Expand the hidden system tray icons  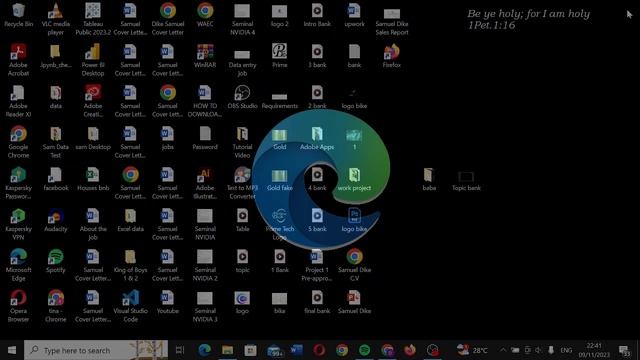(503, 350)
